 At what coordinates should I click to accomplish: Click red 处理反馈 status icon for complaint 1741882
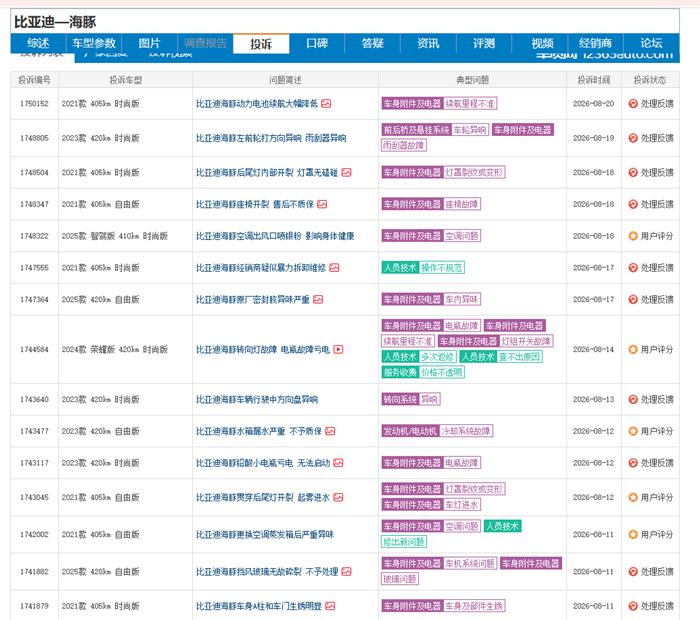click(633, 571)
